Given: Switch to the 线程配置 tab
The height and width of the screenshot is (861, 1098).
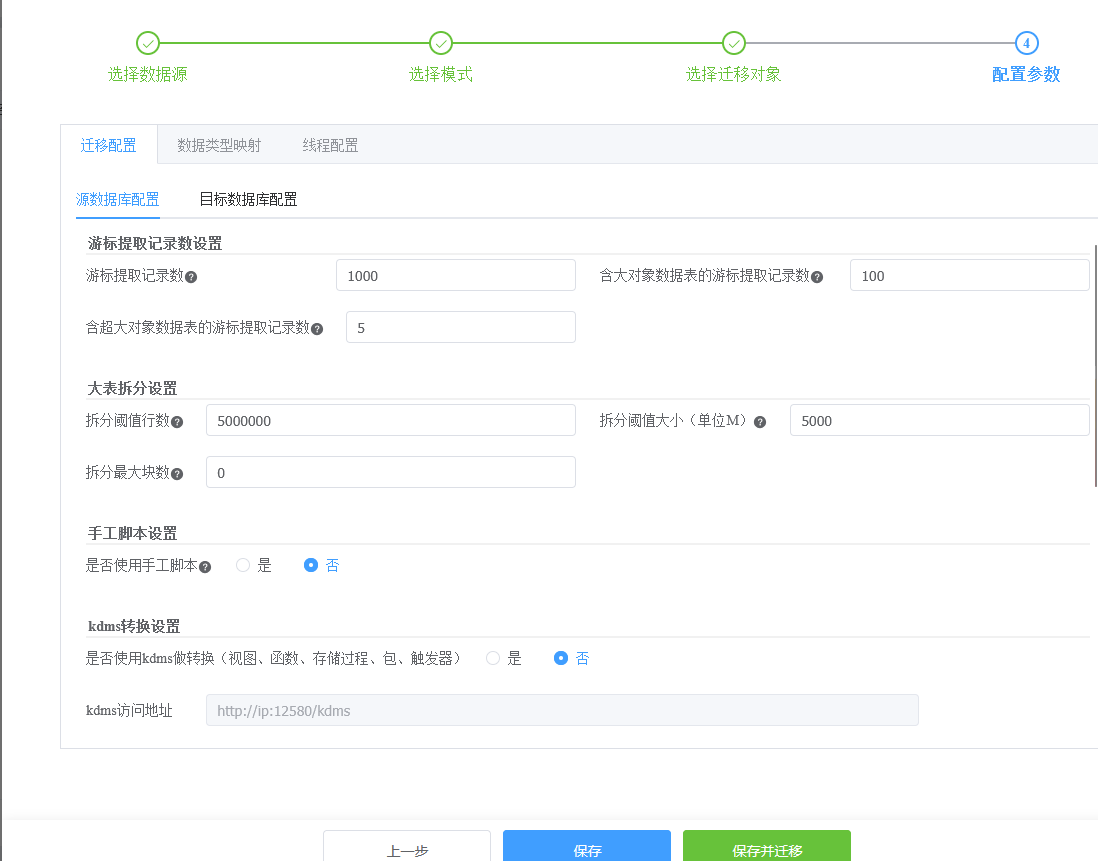Looking at the screenshot, I should click(331, 145).
